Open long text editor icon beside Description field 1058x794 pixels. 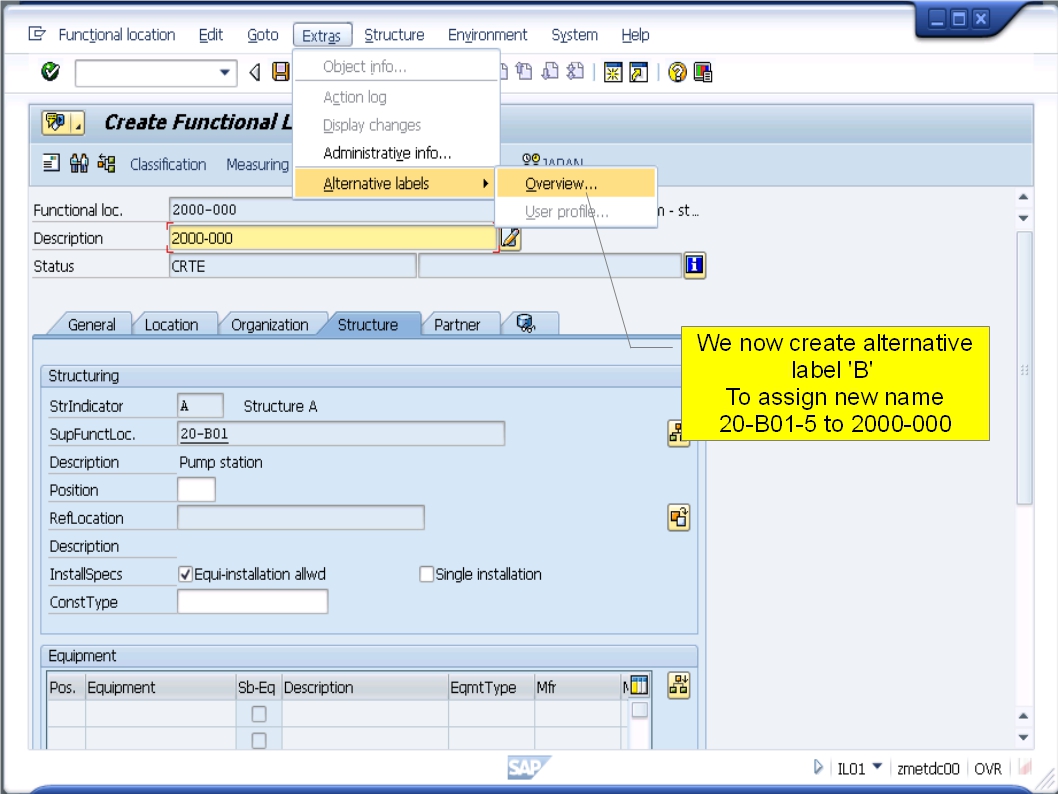point(510,238)
